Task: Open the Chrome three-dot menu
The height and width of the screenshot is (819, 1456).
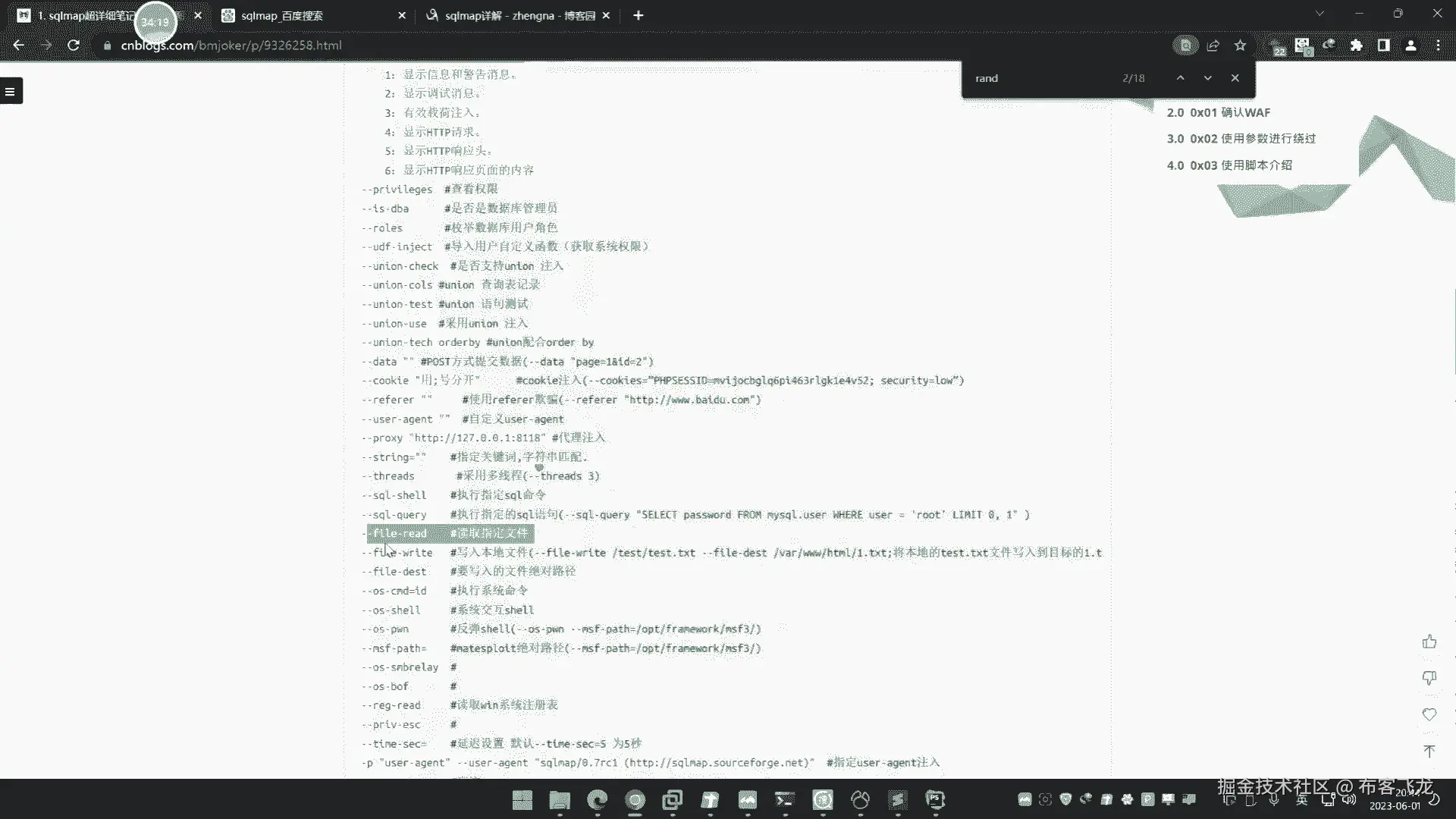Action: click(1438, 45)
